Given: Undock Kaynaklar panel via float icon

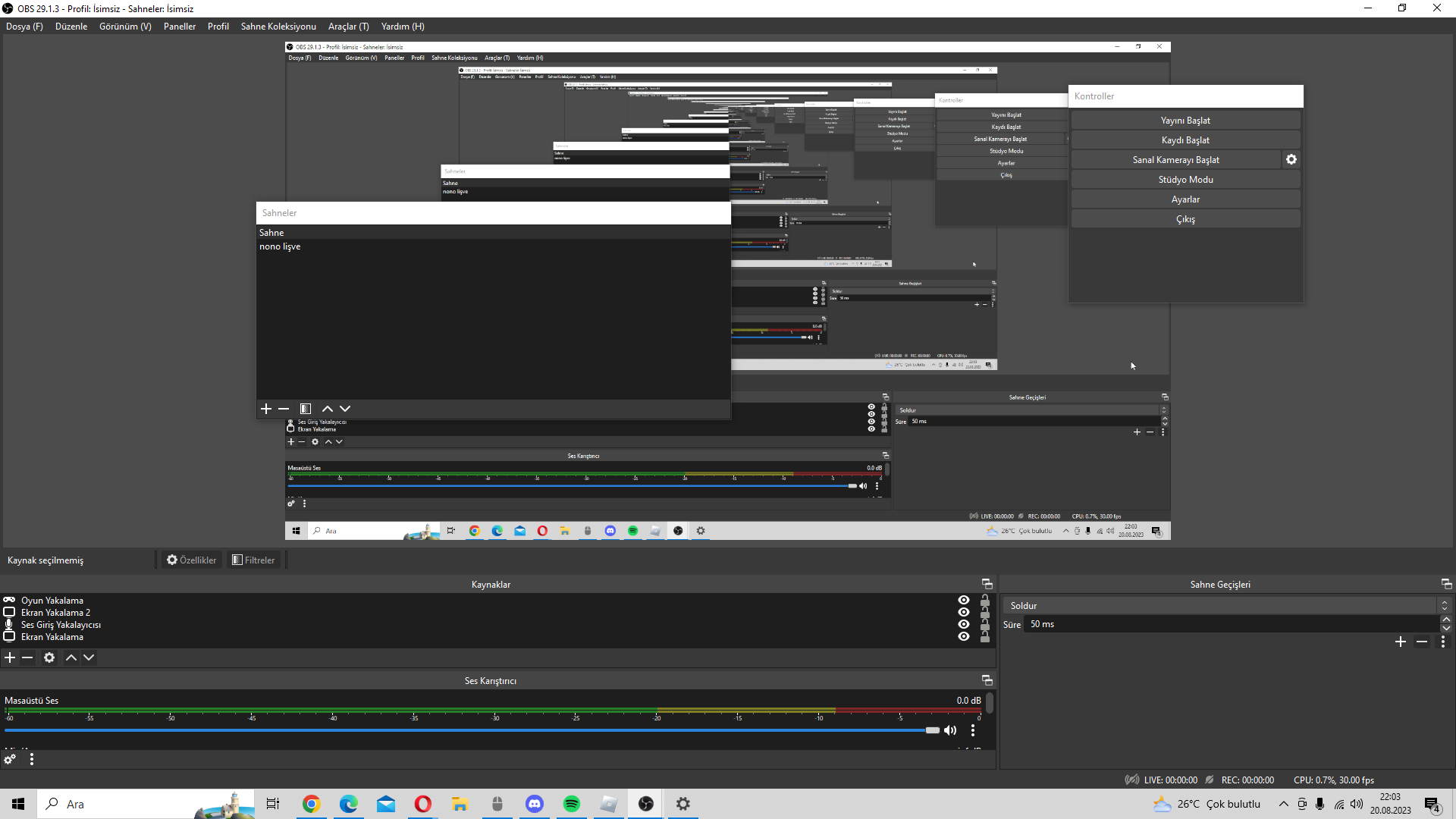Looking at the screenshot, I should (x=987, y=584).
